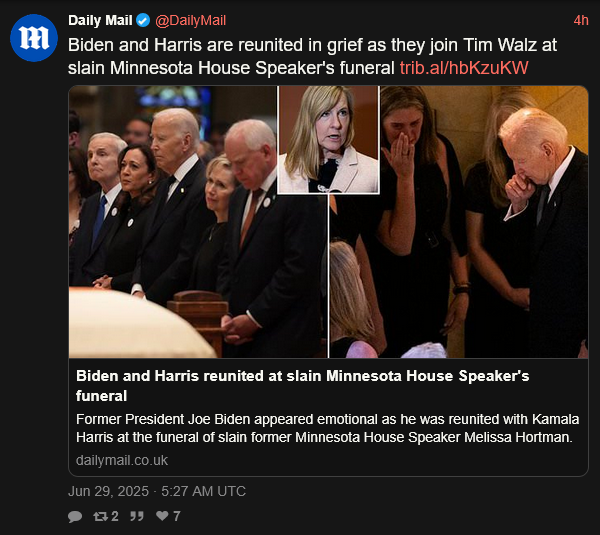Like the post with heart icon
600x535 pixels.
162,516
